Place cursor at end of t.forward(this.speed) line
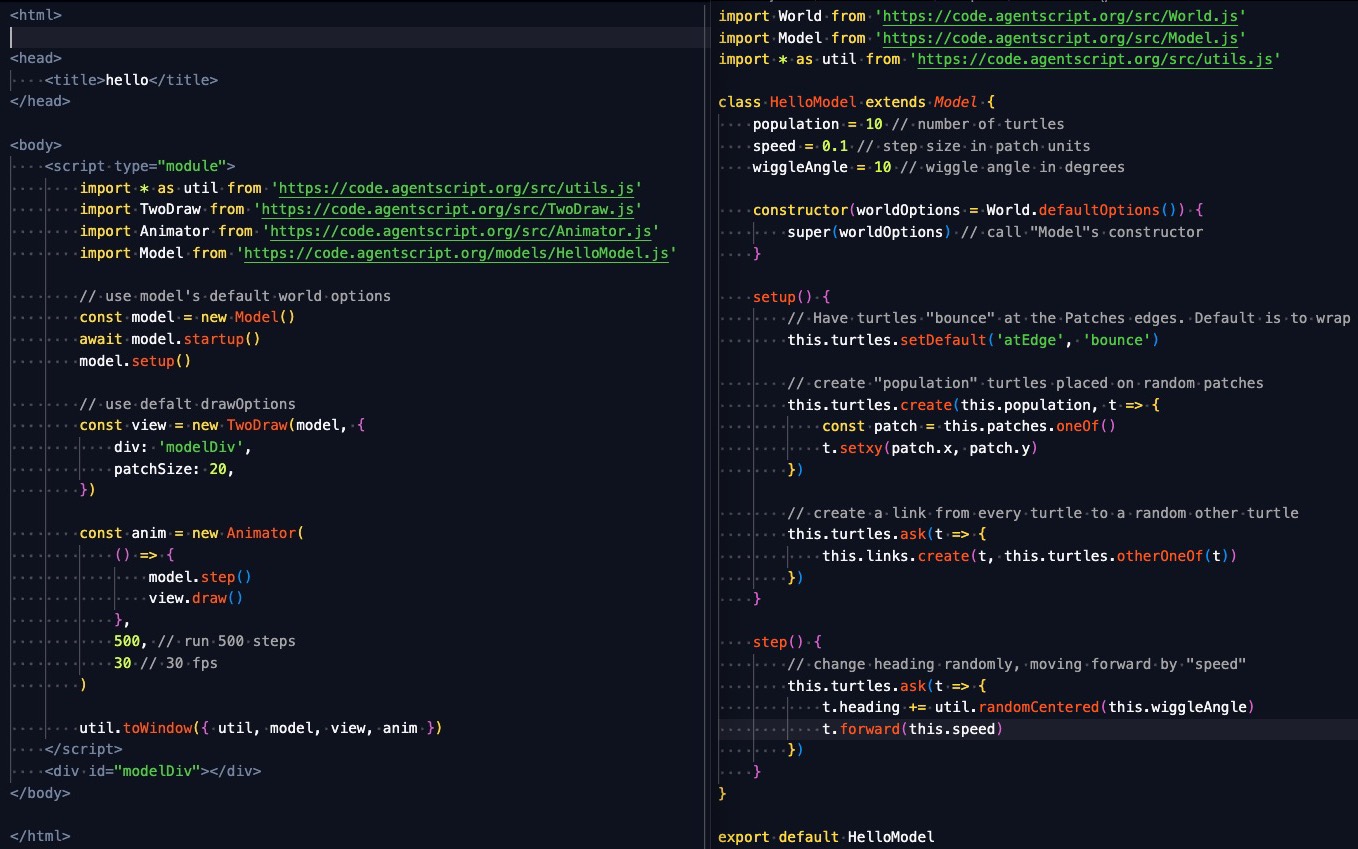This screenshot has height=849, width=1358. (1004, 729)
